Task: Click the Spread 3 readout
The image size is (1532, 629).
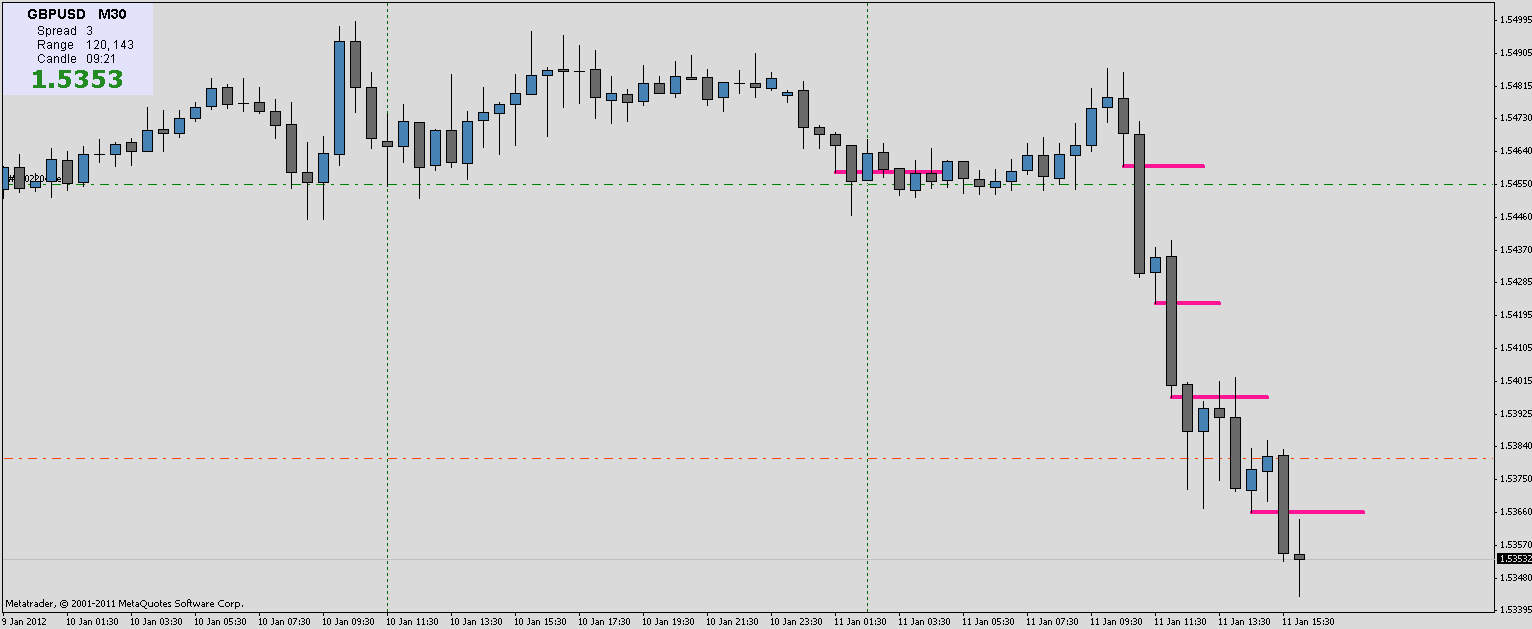Action: point(64,31)
